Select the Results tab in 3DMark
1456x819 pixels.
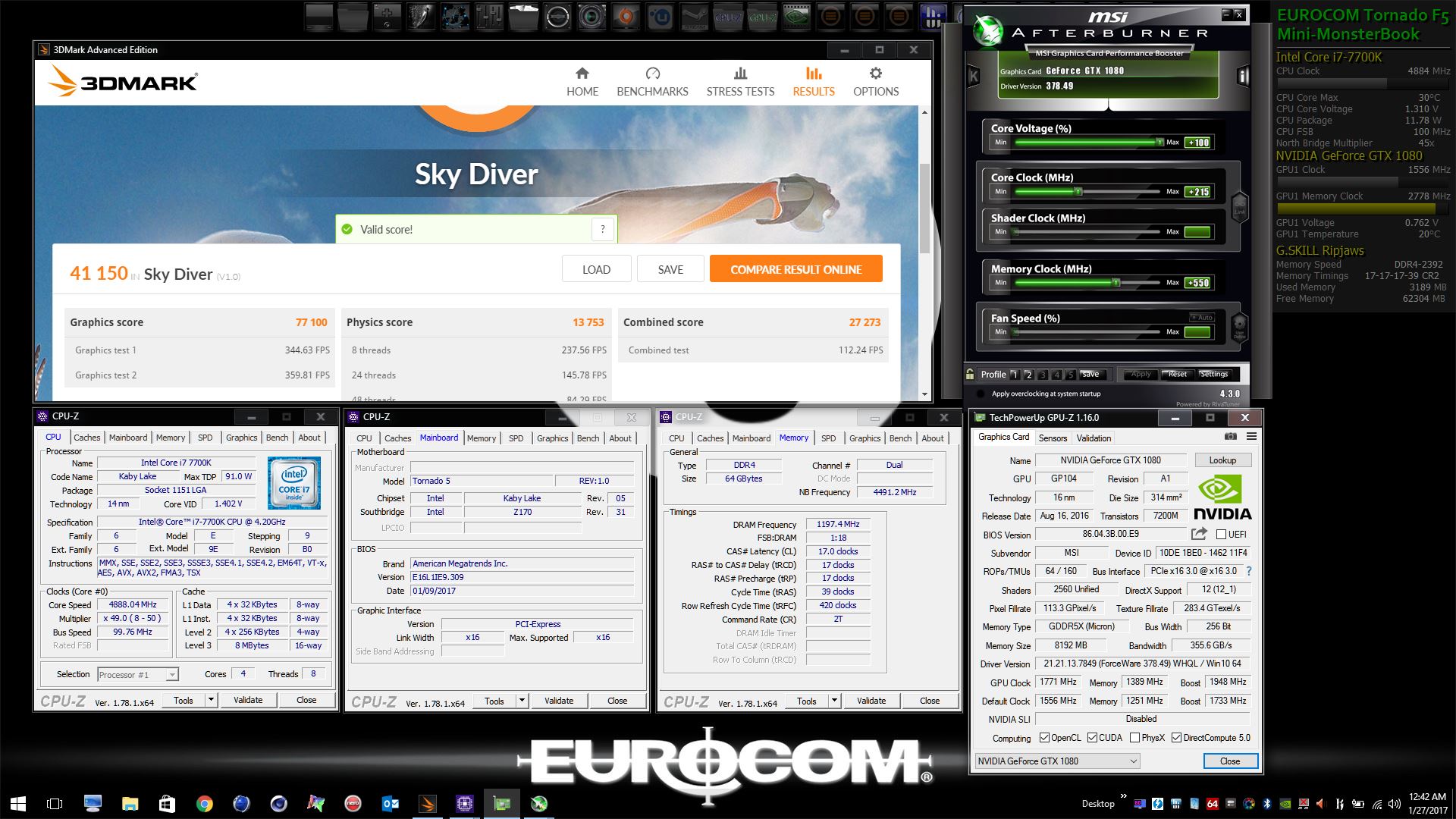click(x=814, y=82)
